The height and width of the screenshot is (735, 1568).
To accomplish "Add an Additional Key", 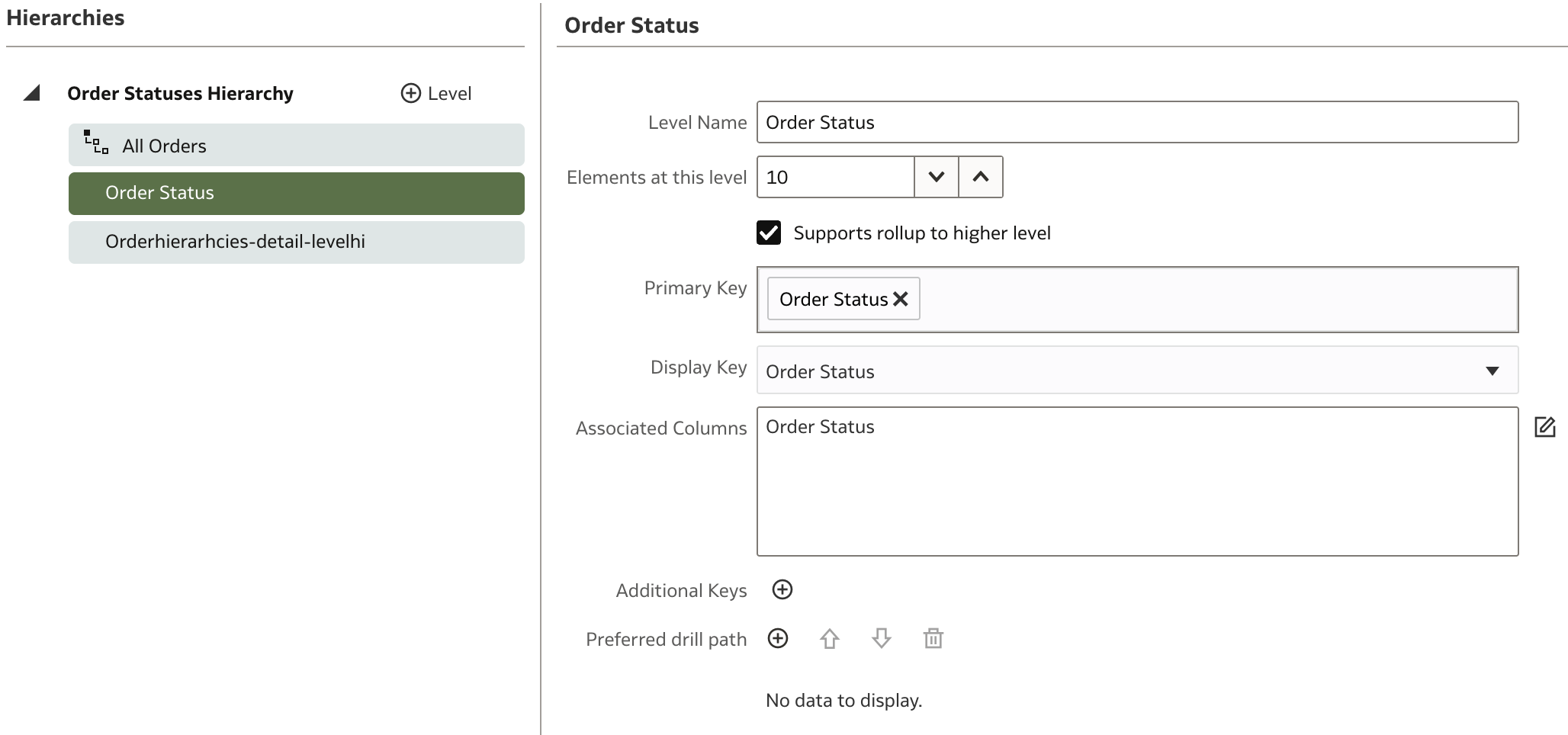I will (782, 589).
